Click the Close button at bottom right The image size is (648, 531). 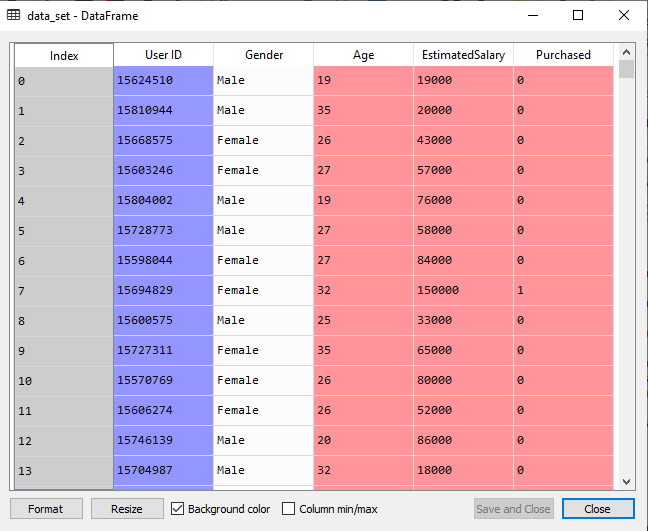pos(597,509)
